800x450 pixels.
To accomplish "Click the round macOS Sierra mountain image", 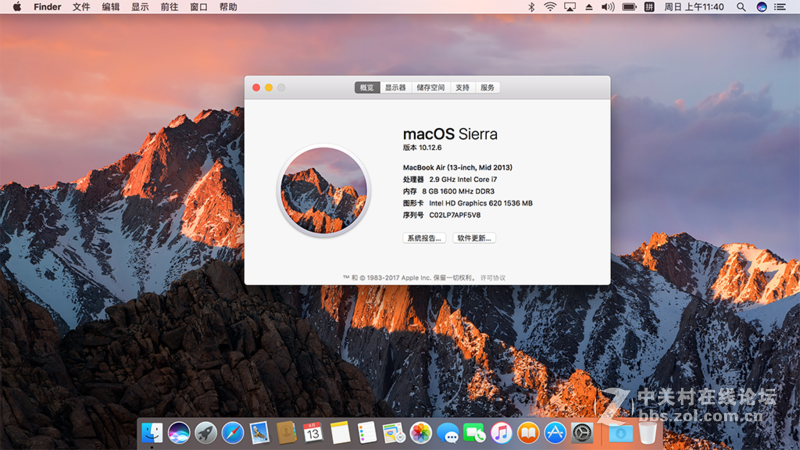I will [x=324, y=190].
